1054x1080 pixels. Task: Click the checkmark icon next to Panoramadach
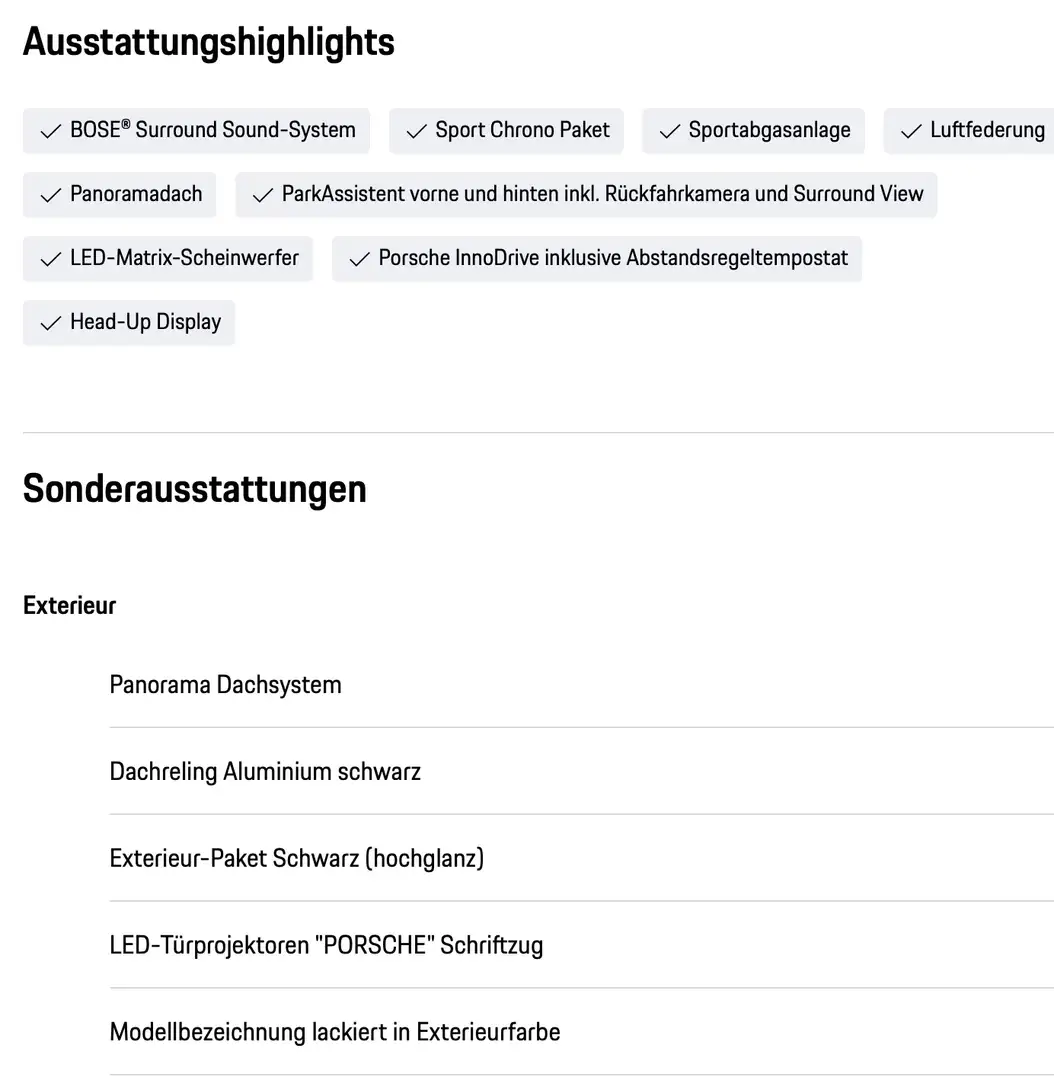[x=50, y=195]
